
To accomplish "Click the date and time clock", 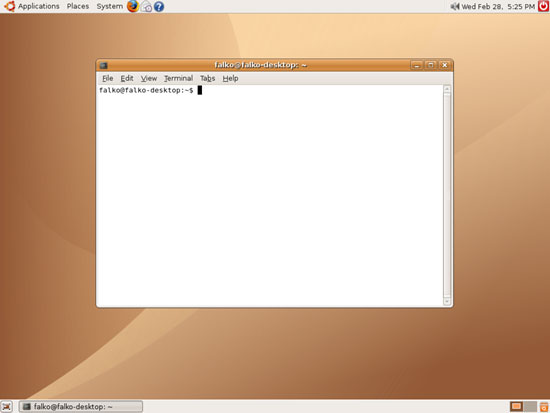I will tap(498, 7).
